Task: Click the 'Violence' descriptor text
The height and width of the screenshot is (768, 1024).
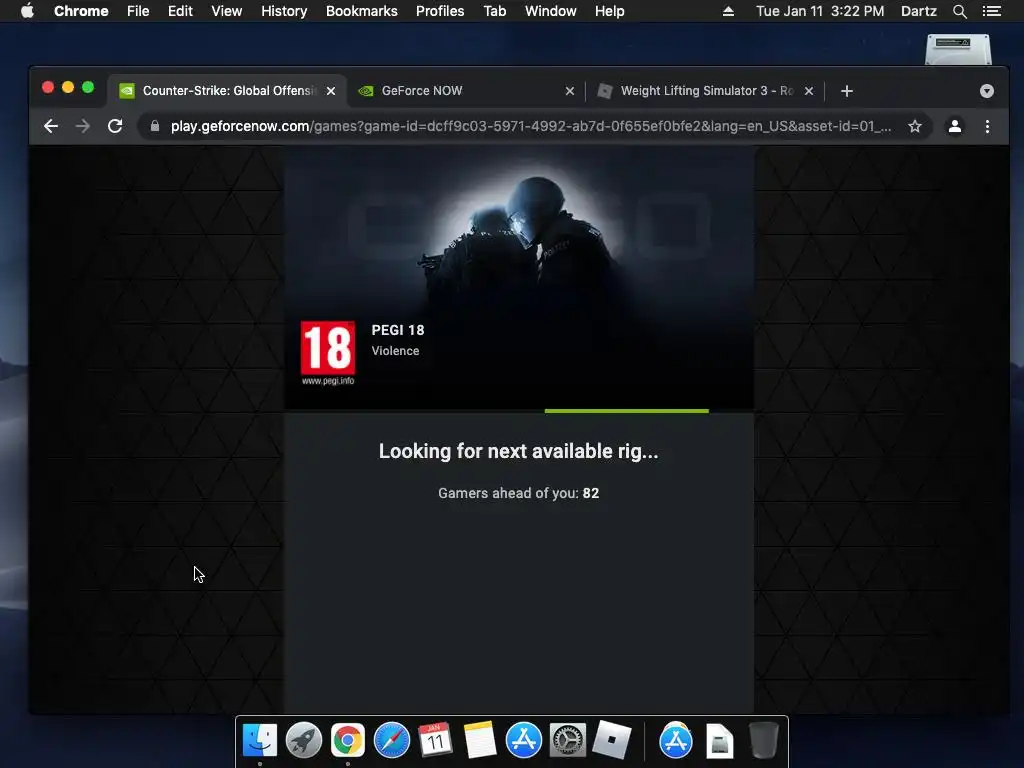Action: (x=395, y=351)
